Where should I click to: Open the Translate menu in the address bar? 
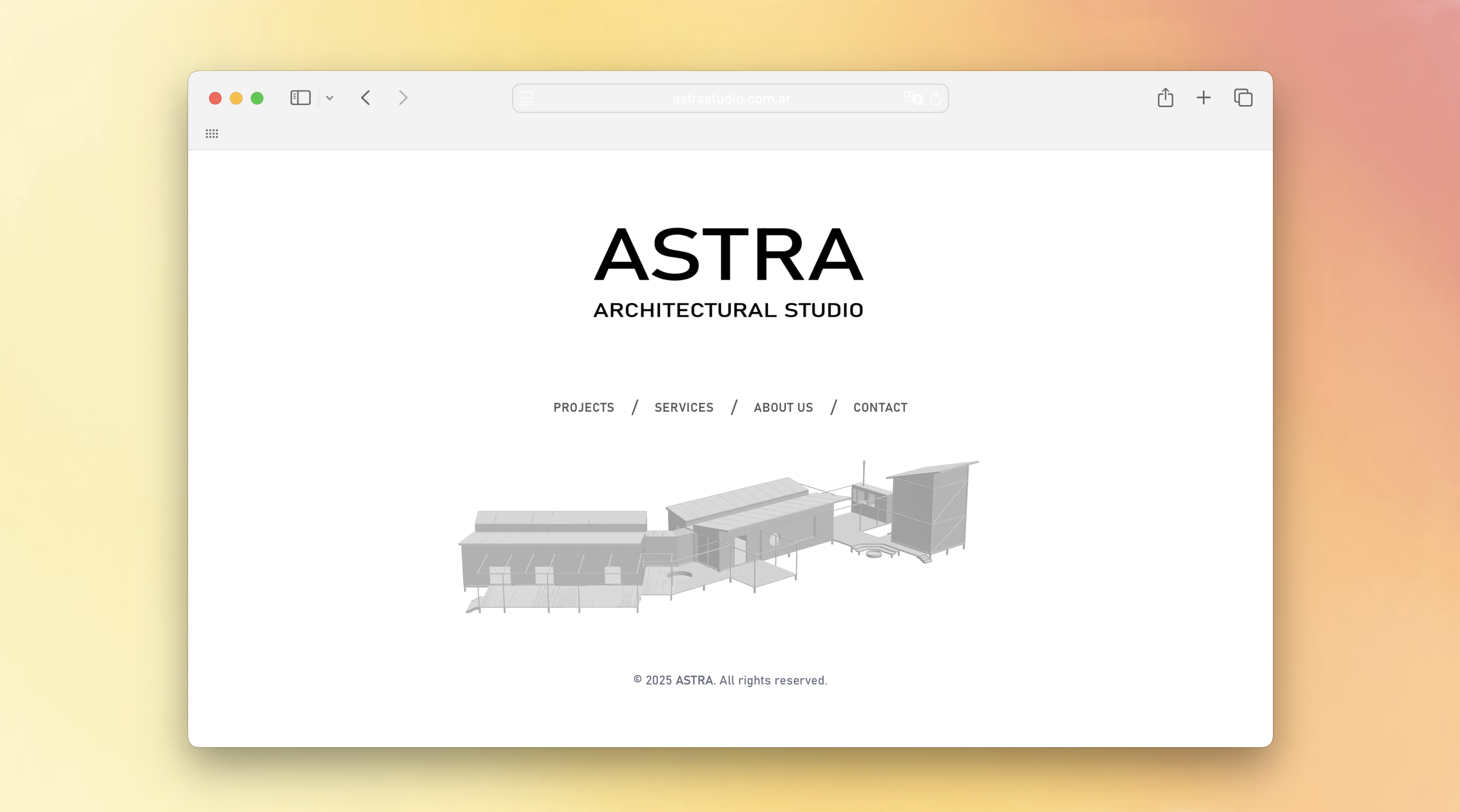tap(913, 98)
